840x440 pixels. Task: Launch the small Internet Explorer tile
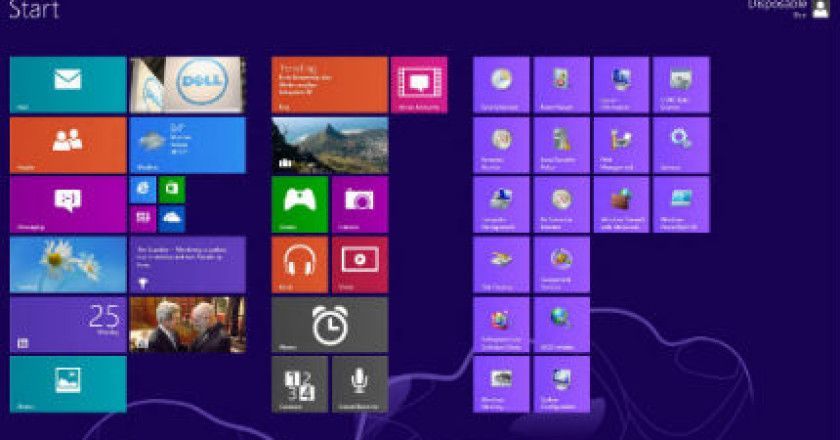click(x=143, y=190)
